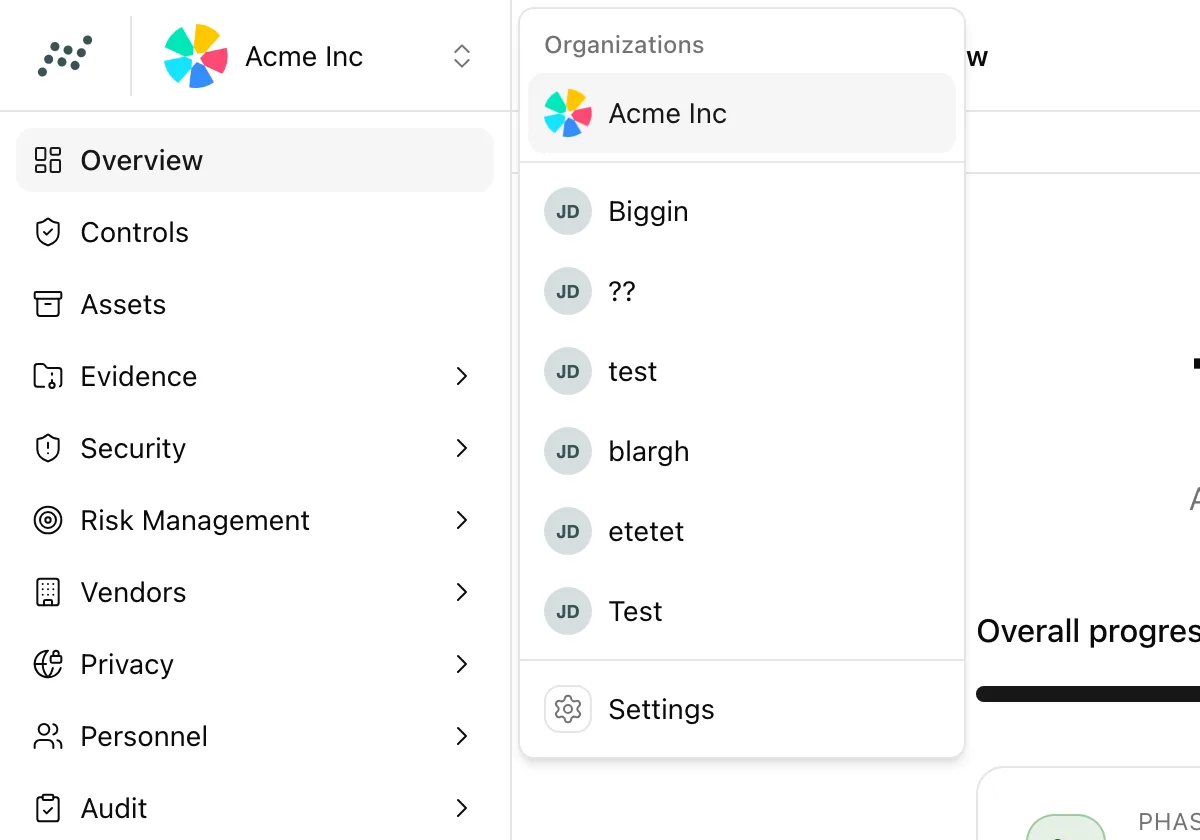
Task: Expand the Audit section chevron
Action: click(x=462, y=808)
